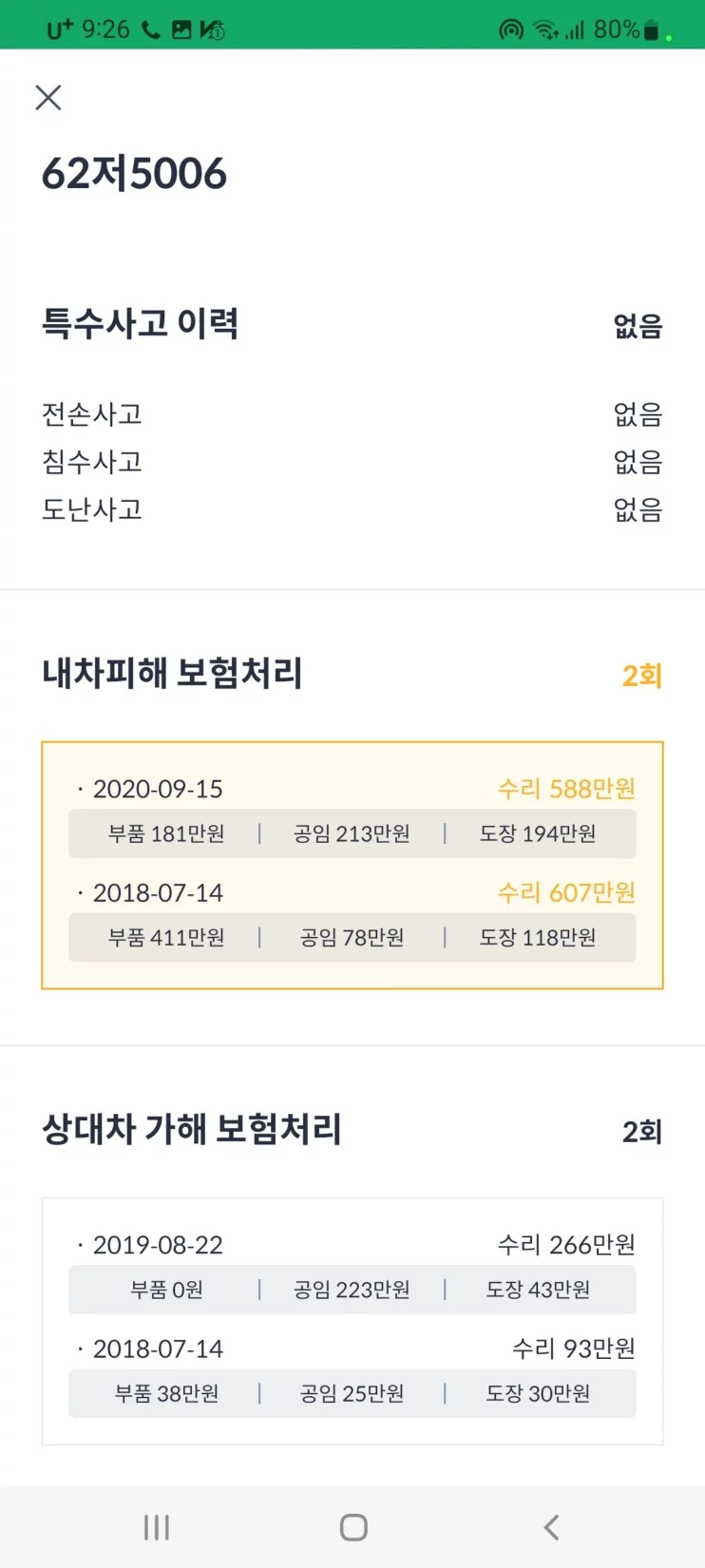This screenshot has height=1568, width=705.
Task: Tap the 부품 411만원 parts cost cell
Action: pos(166,938)
